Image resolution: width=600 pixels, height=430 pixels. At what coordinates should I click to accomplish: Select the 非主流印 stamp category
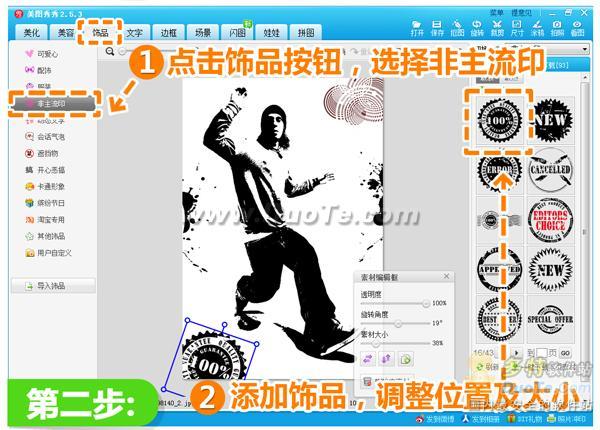tap(53, 104)
